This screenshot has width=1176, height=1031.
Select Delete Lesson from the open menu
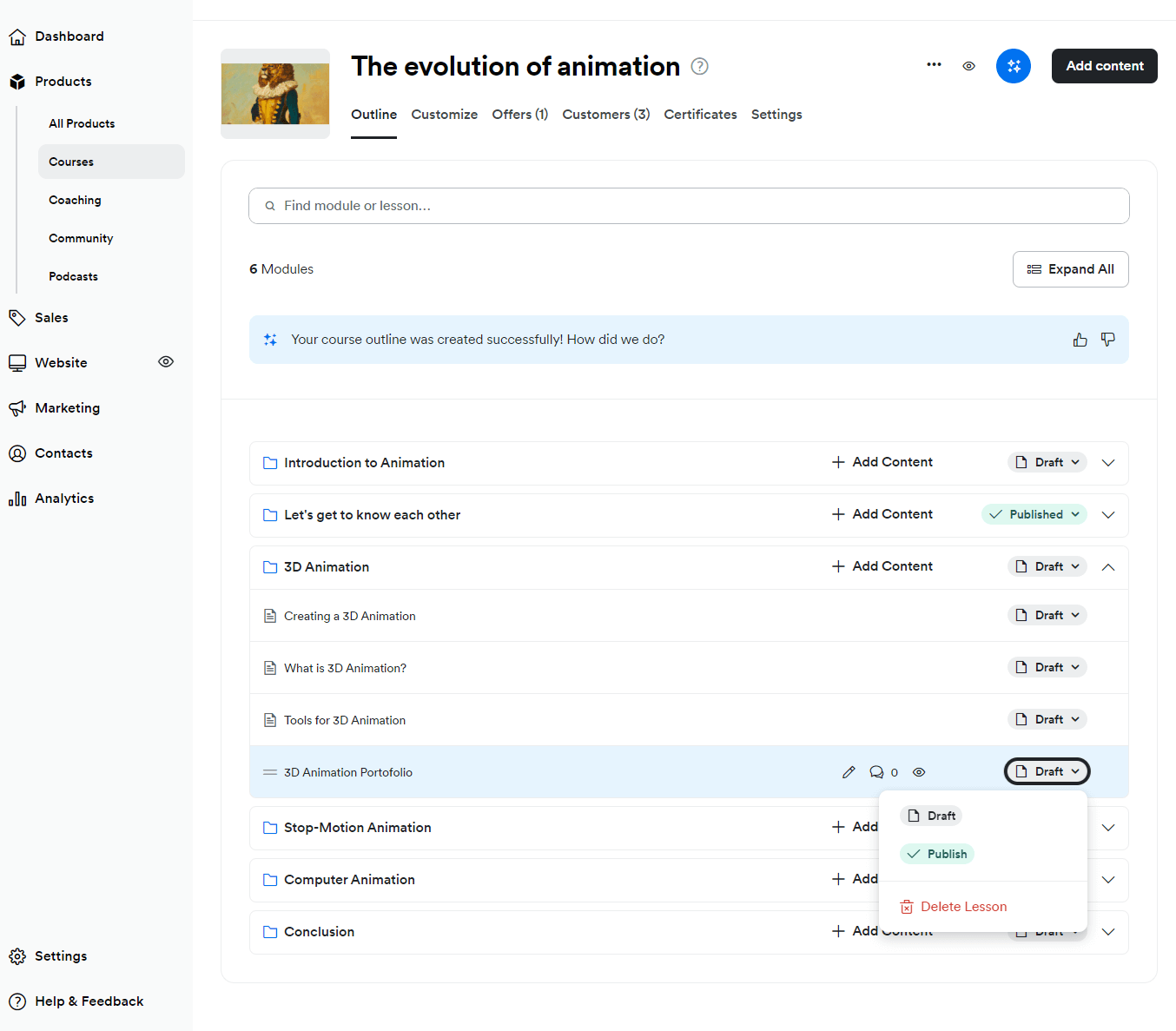click(963, 906)
